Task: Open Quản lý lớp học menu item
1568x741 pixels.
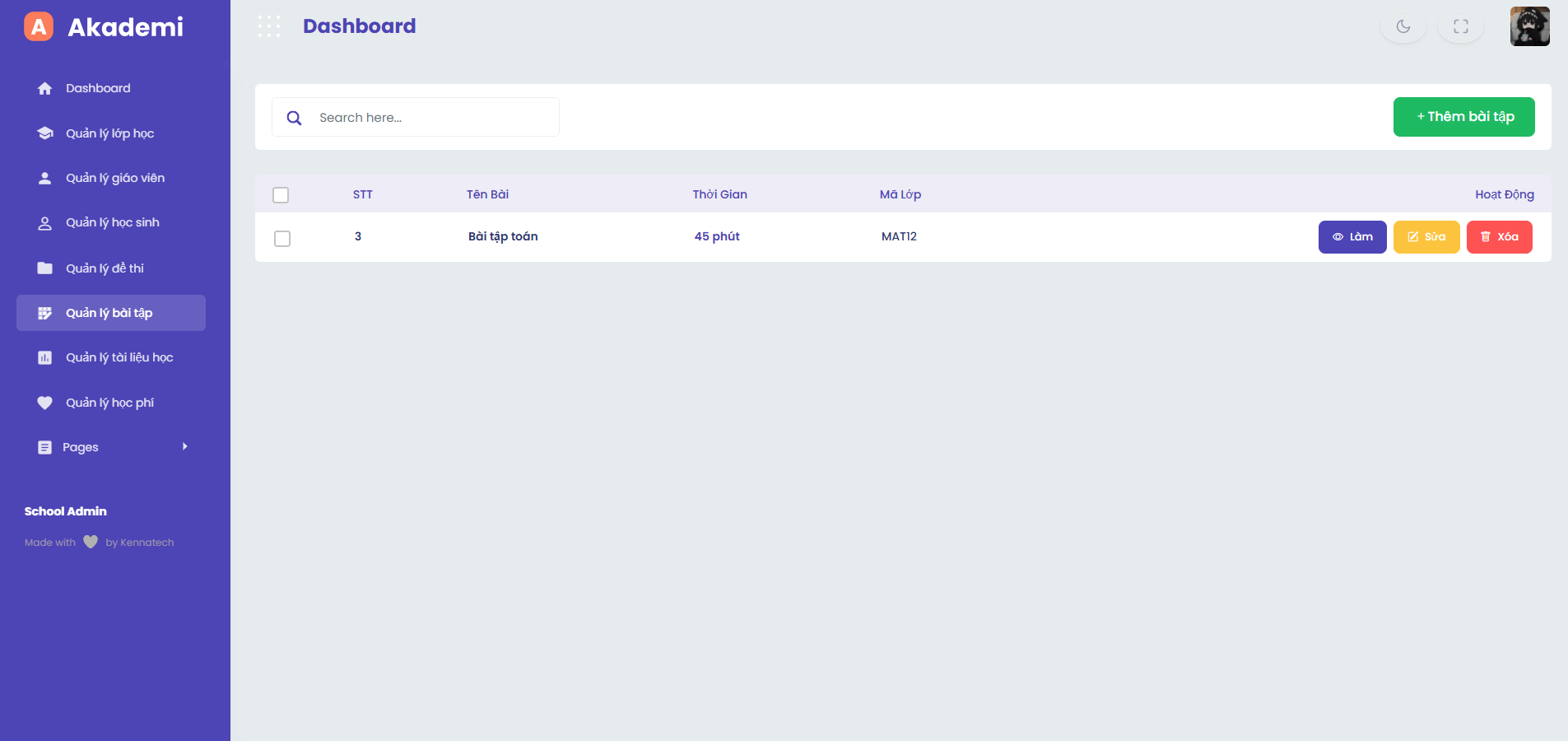Action: click(x=109, y=133)
